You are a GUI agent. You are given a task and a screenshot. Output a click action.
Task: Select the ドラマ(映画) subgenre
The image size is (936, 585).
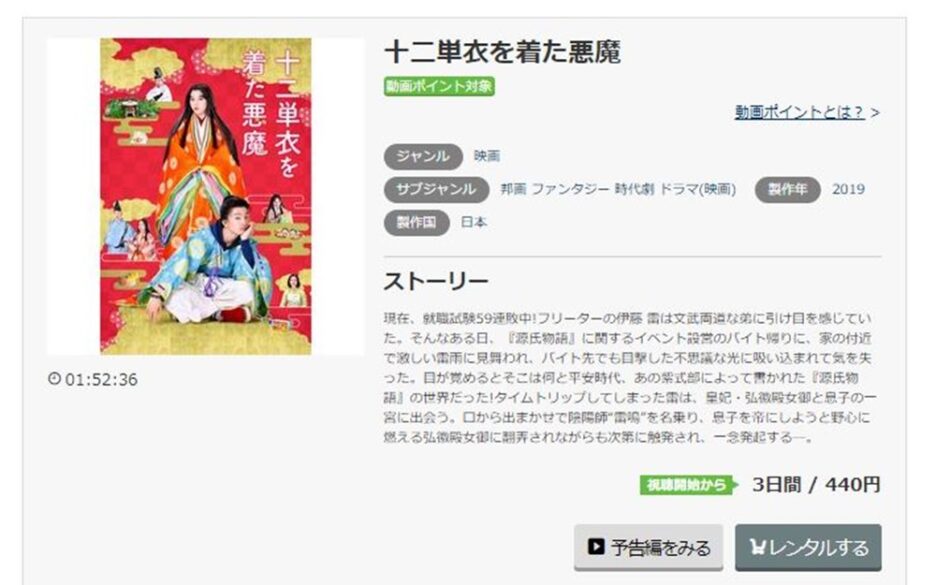coord(698,189)
